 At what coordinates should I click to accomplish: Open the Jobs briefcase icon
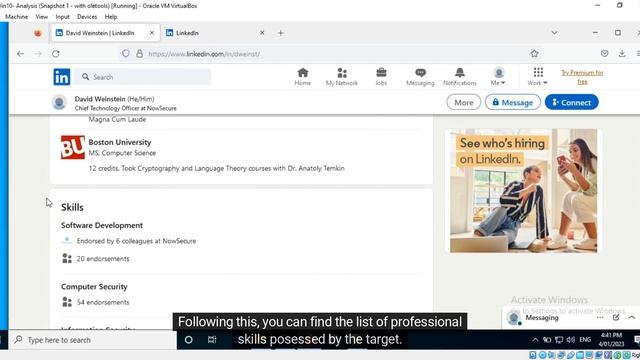381,77
